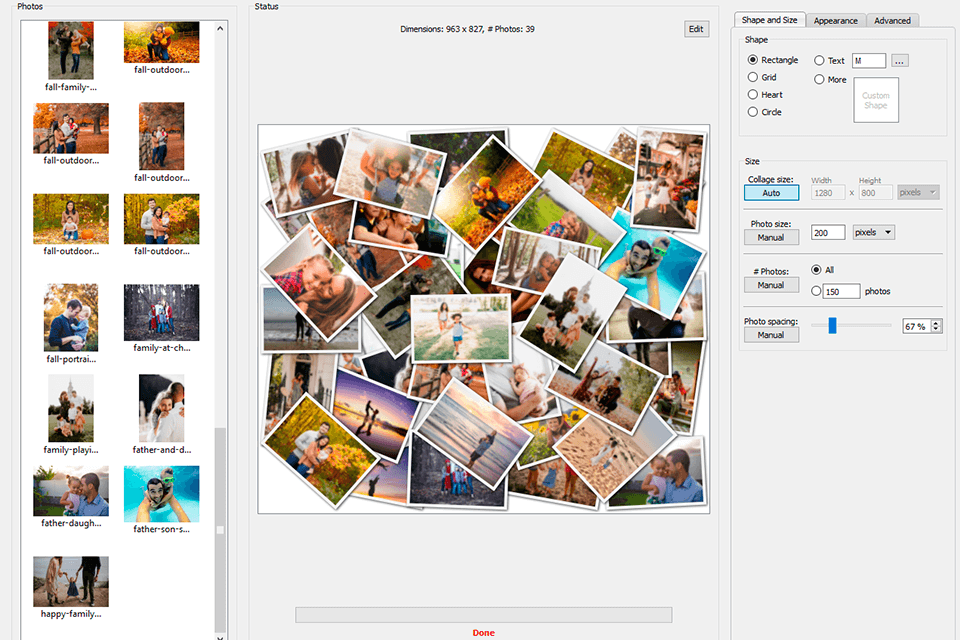The image size is (960, 640).
Task: Adjust the photo spacing slider handle
Action: tap(833, 325)
